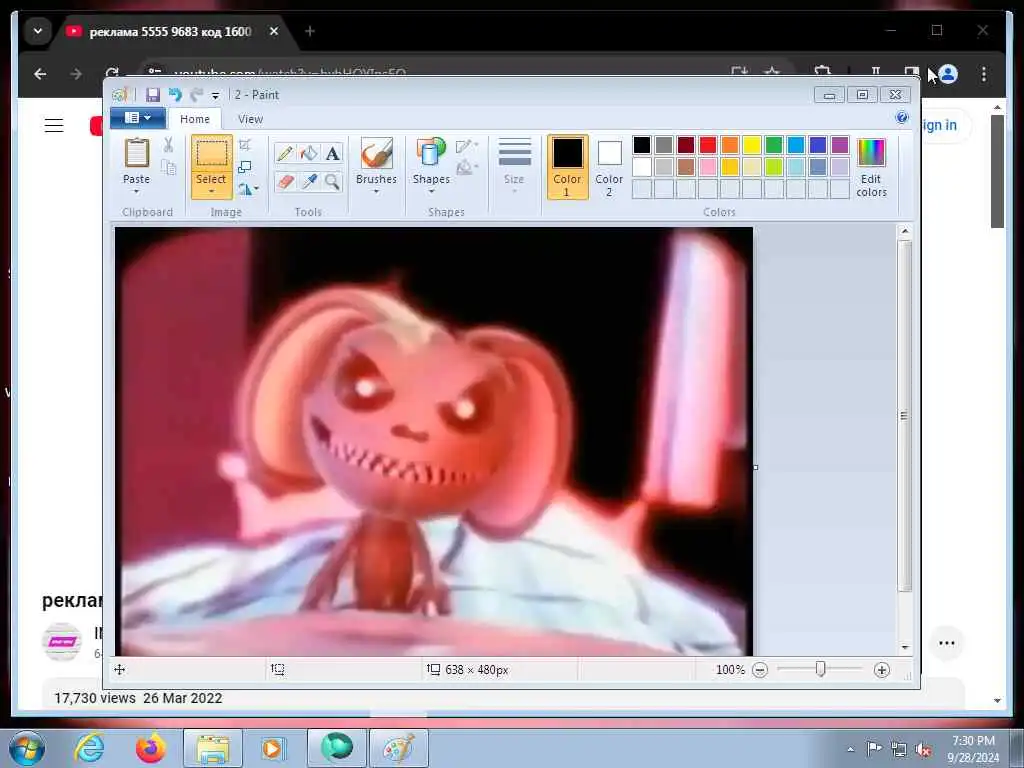Open Firefox from the taskbar
1024x768 pixels.
click(x=151, y=748)
